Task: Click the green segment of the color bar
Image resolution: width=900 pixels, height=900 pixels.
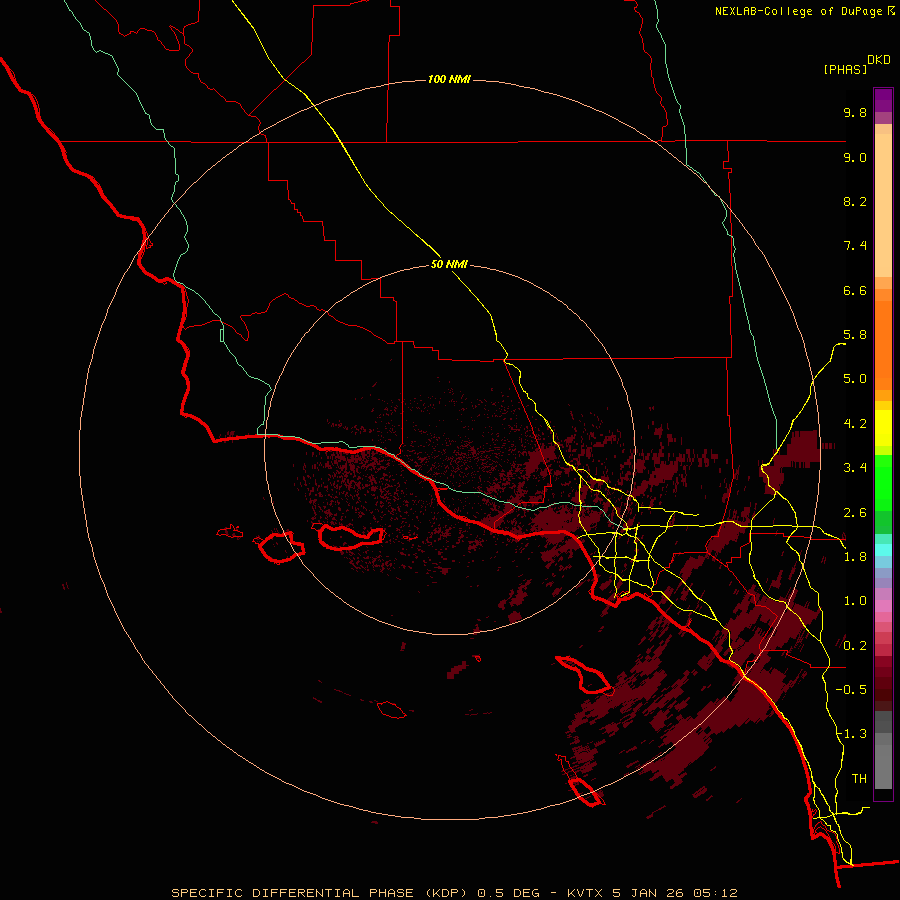Action: click(x=883, y=483)
